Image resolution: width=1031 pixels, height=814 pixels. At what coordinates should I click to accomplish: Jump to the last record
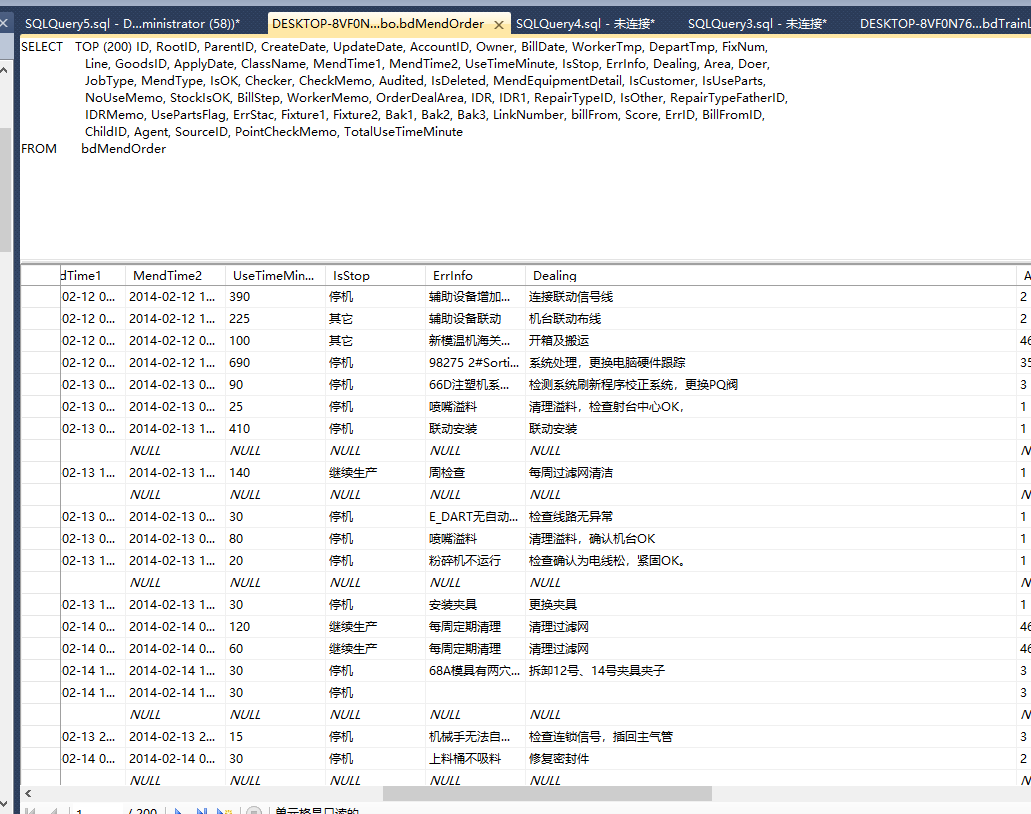click(x=201, y=811)
